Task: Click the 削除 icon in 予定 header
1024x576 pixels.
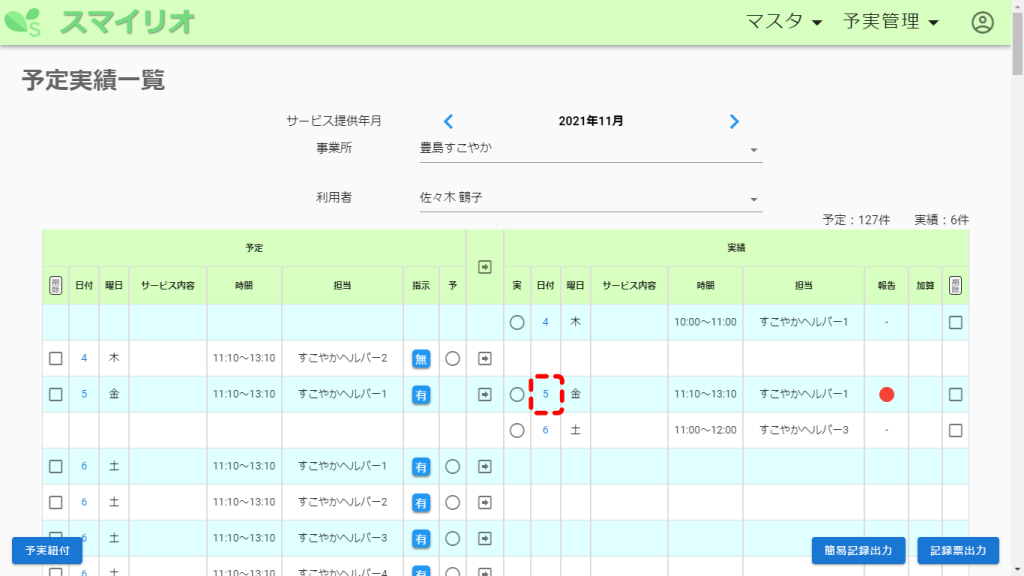Action: click(x=55, y=285)
